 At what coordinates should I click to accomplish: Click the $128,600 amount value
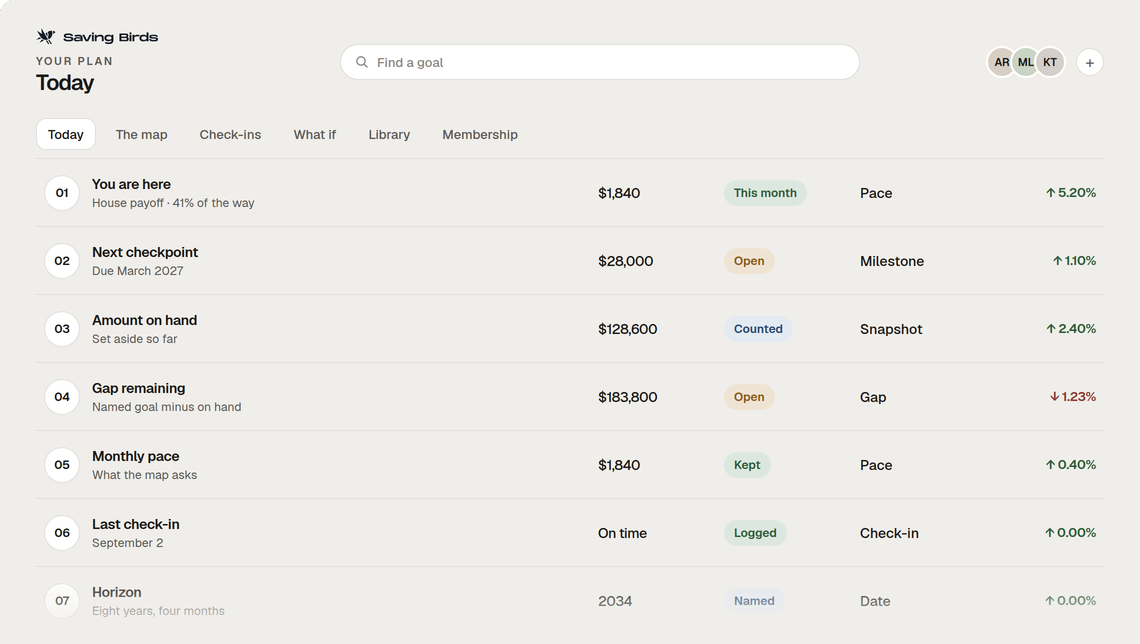[x=627, y=329]
